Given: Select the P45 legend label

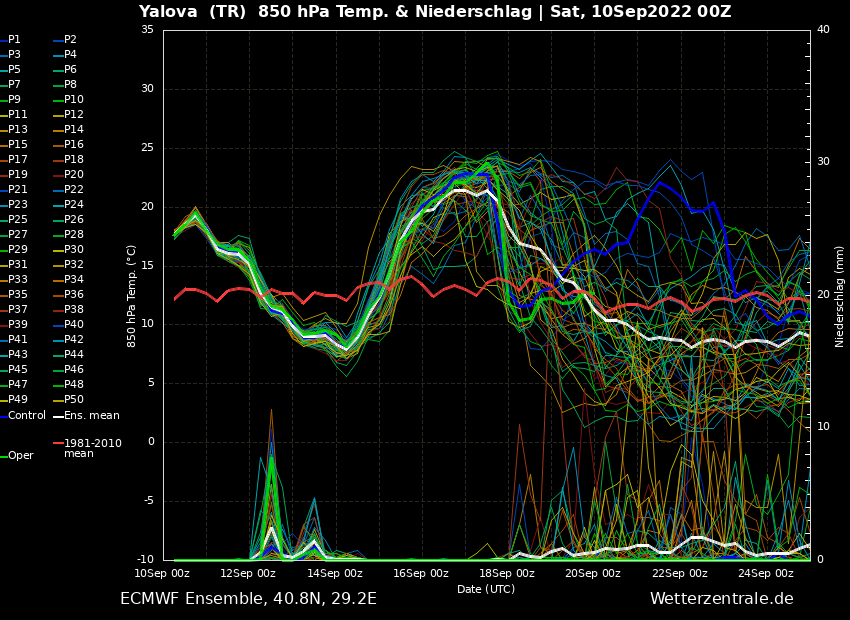Looking at the screenshot, I should click(x=17, y=369).
